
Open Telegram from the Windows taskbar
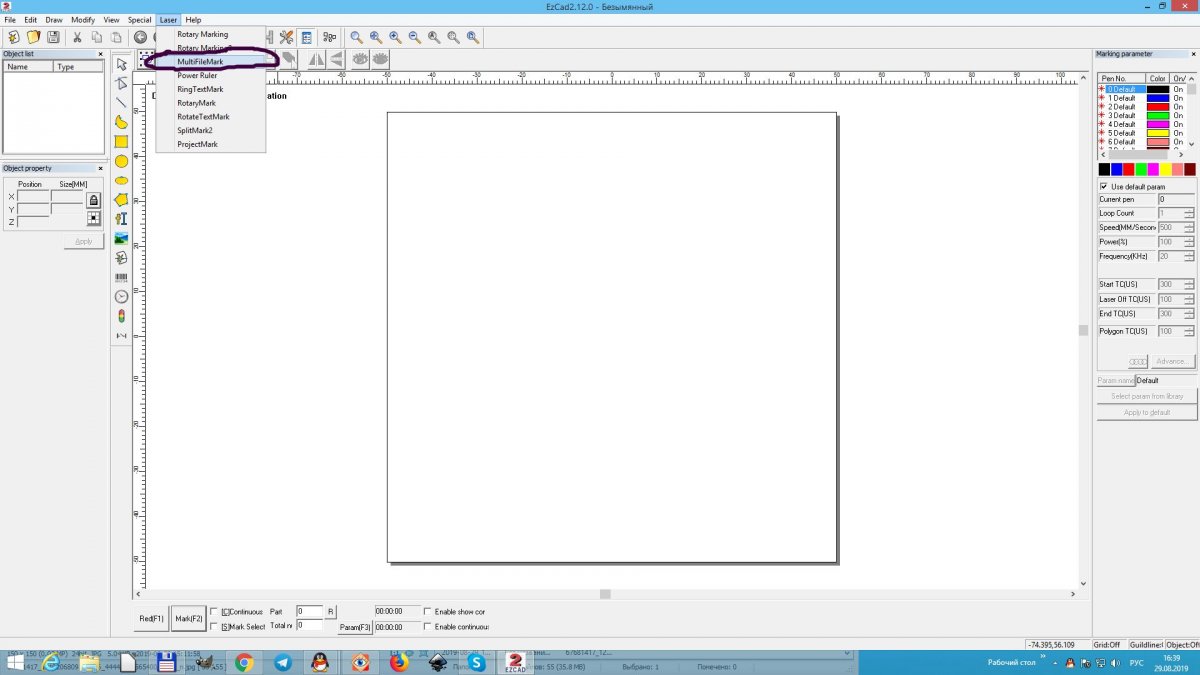click(282, 662)
